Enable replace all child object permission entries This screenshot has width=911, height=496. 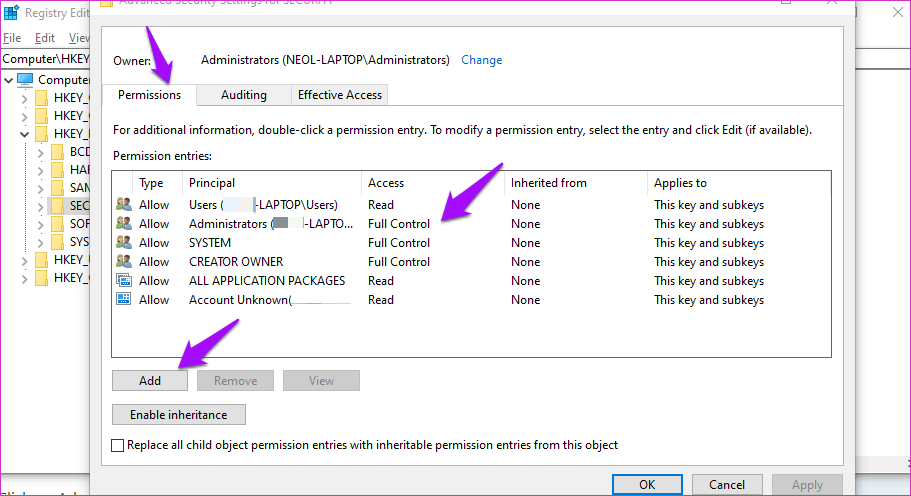coord(119,445)
